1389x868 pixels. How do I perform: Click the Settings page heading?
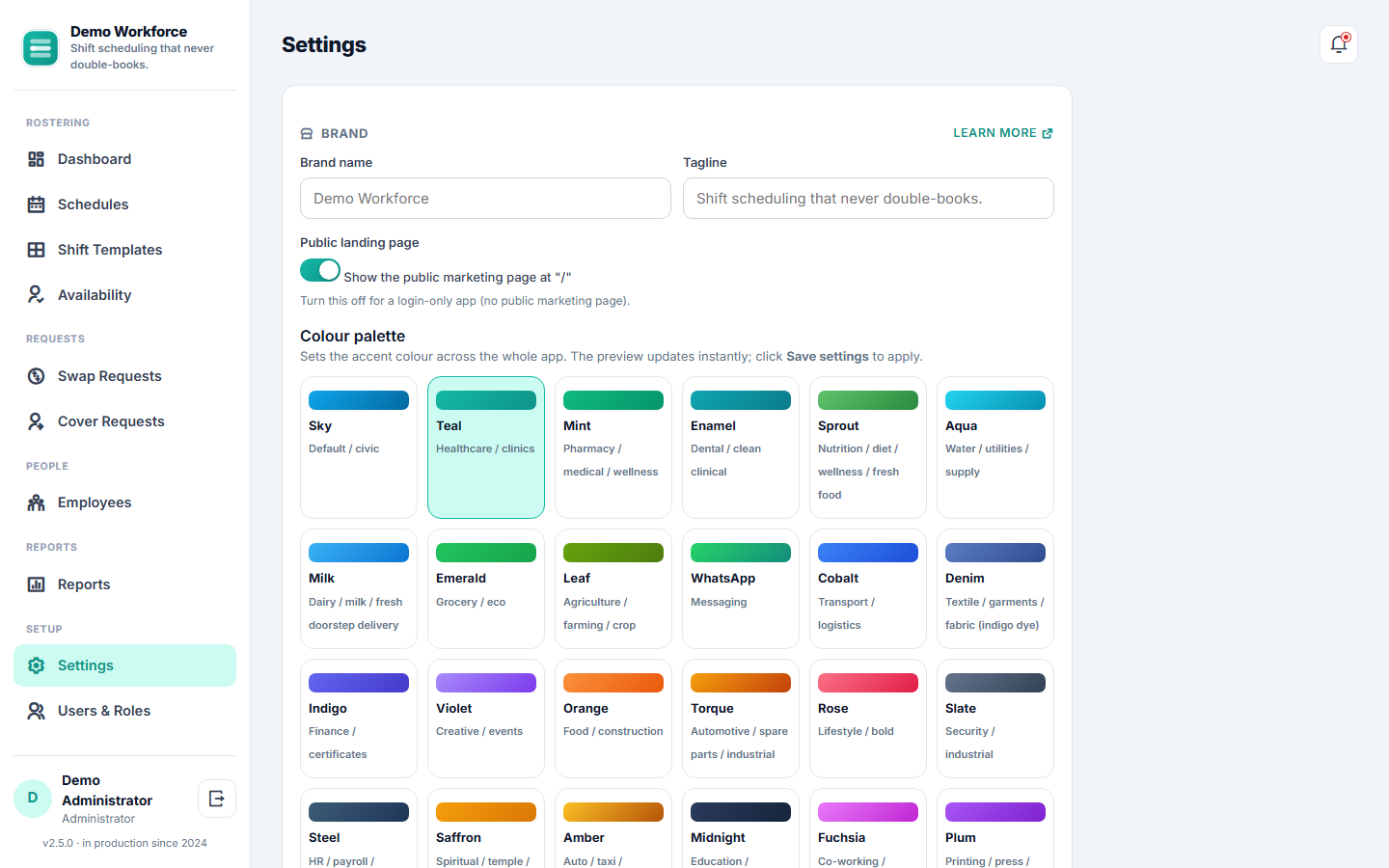[x=324, y=45]
